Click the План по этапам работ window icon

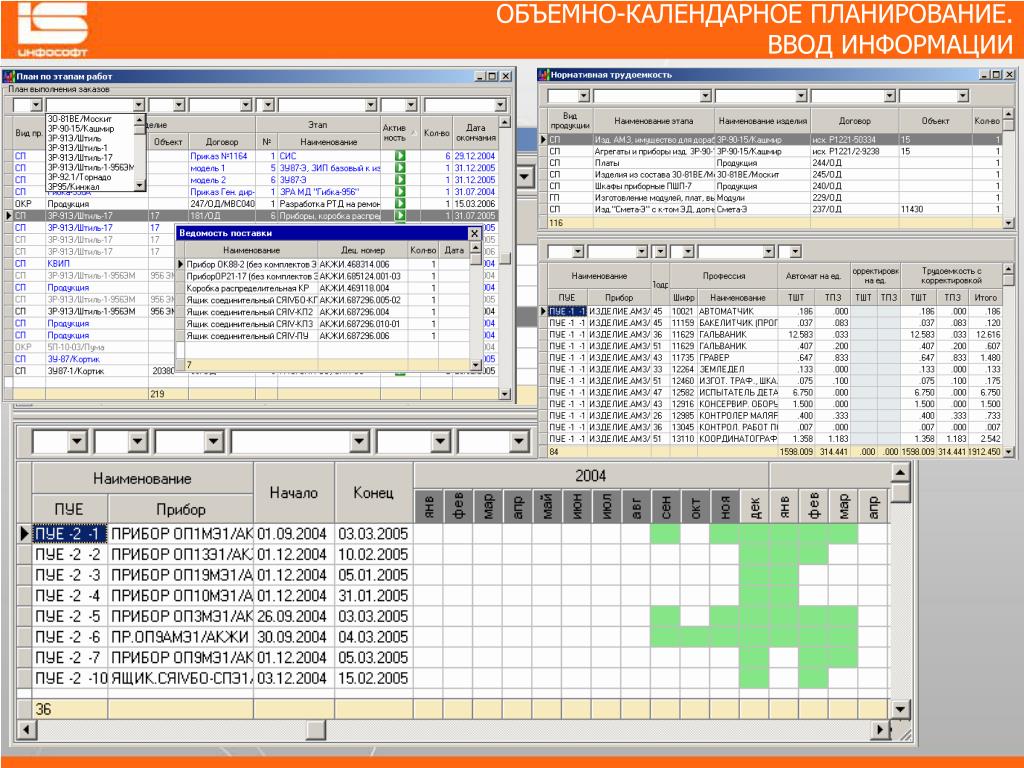[9, 76]
